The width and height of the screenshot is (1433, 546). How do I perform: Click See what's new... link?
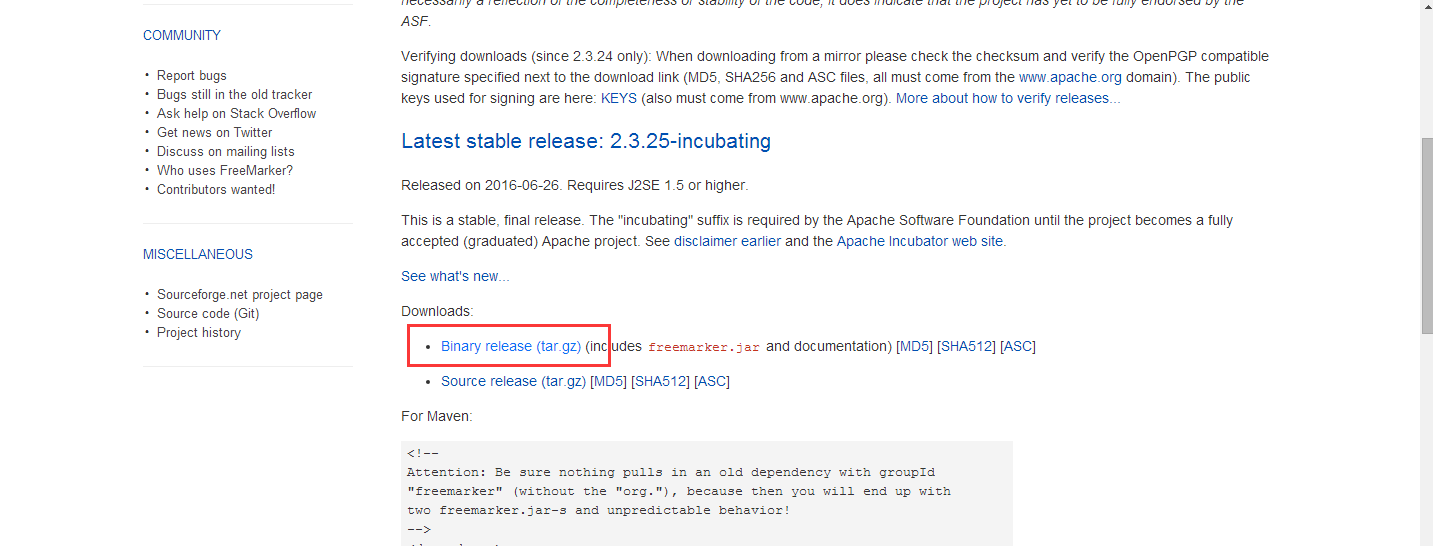pos(455,276)
